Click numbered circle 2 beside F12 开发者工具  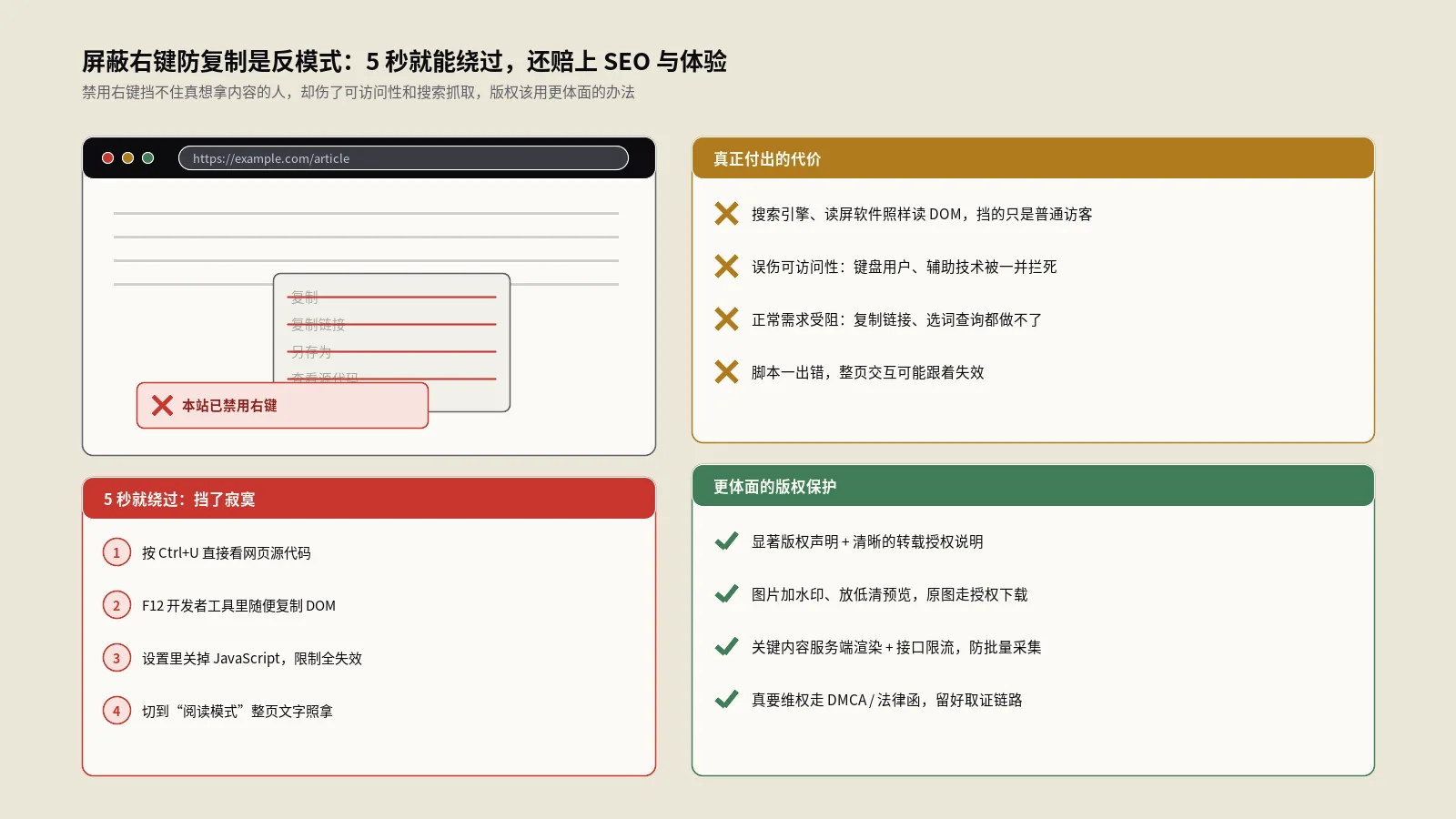click(116, 605)
